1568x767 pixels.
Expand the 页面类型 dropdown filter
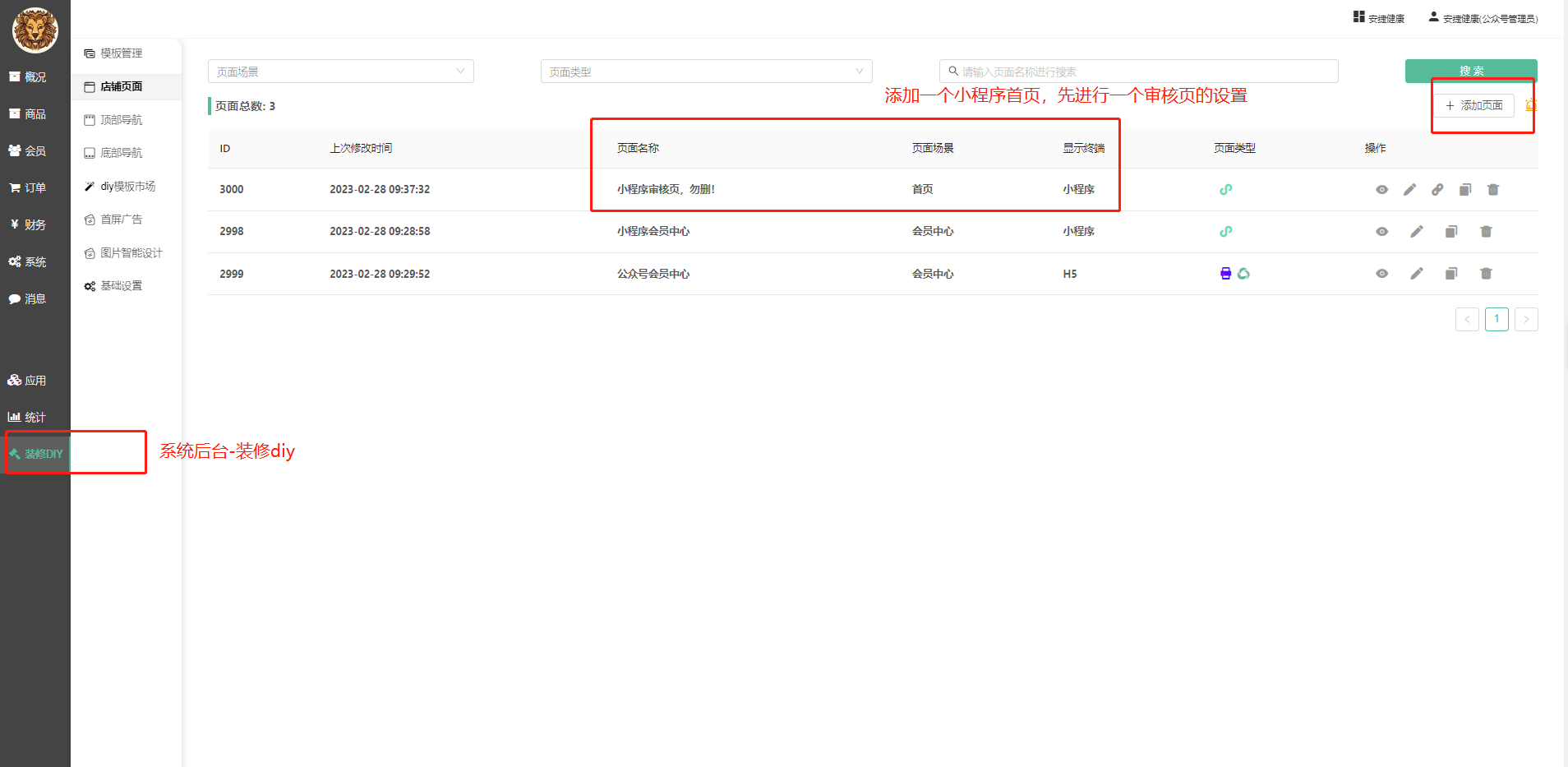tap(706, 72)
